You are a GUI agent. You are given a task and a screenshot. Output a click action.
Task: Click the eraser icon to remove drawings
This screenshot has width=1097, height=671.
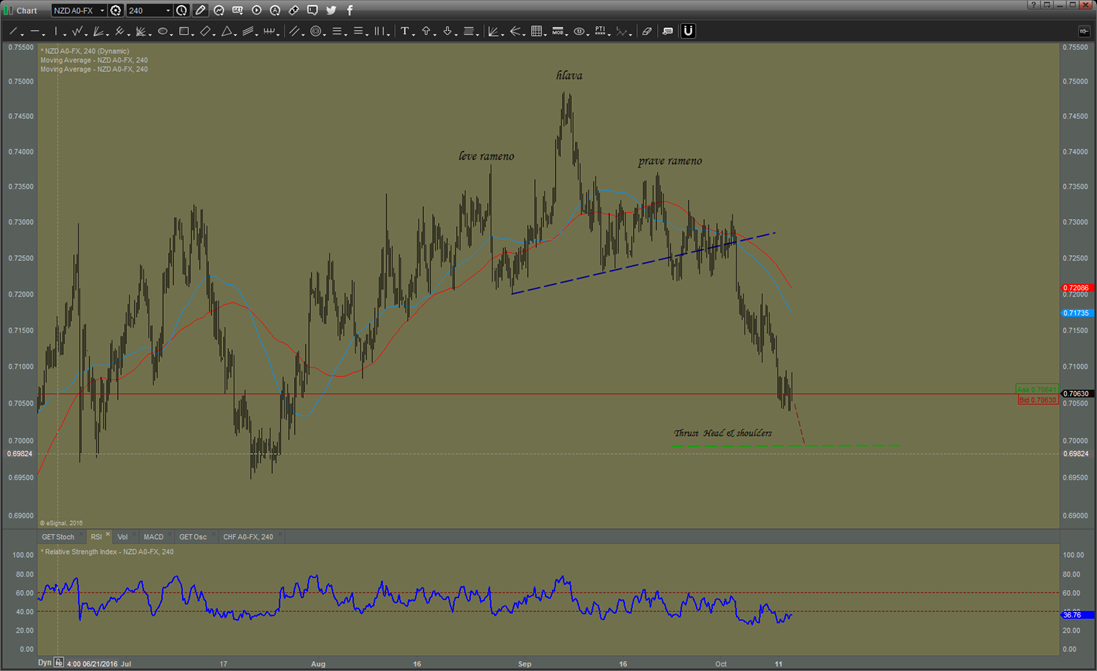tap(647, 31)
